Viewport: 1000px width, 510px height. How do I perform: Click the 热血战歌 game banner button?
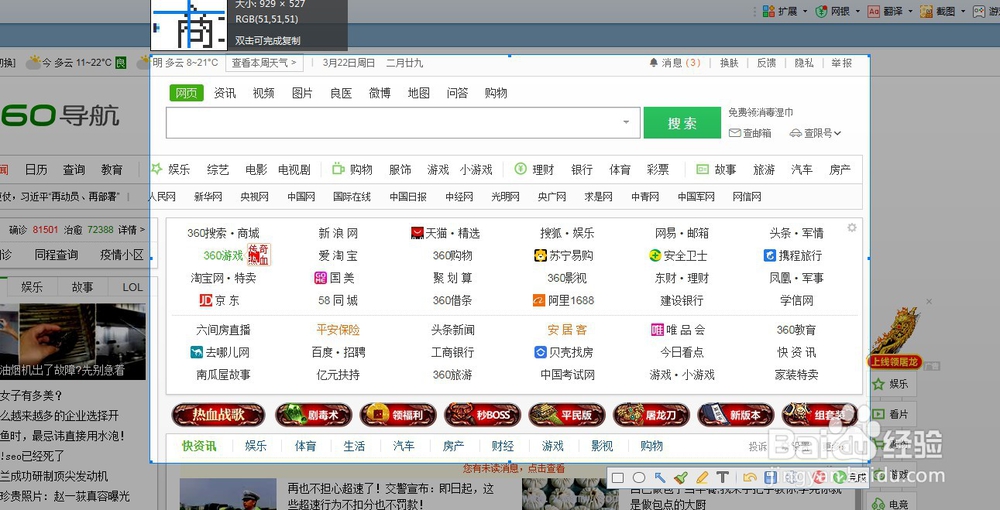pos(218,415)
